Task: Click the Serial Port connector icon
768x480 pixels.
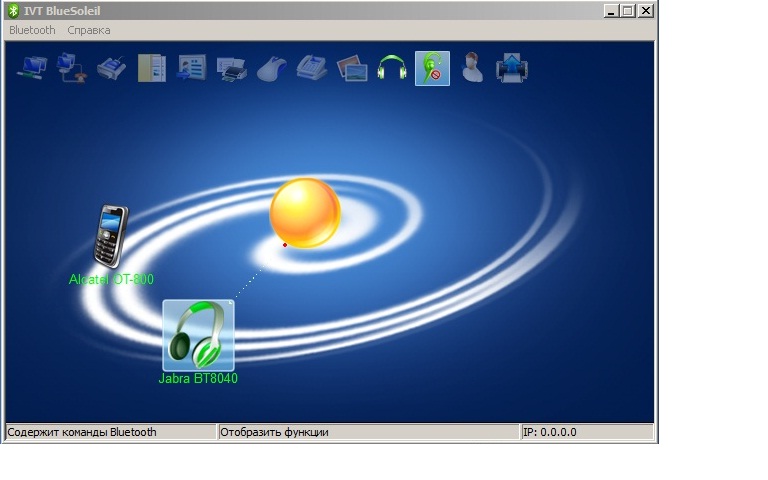Action: [111, 69]
